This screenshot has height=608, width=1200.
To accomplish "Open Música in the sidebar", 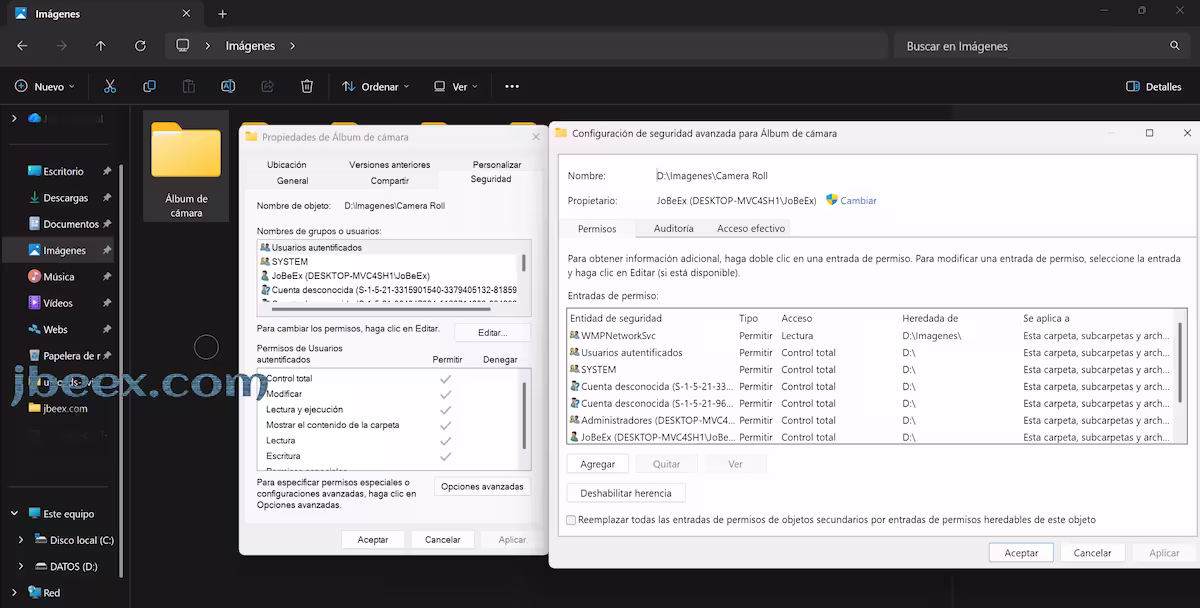I will pyautogui.click(x=58, y=276).
